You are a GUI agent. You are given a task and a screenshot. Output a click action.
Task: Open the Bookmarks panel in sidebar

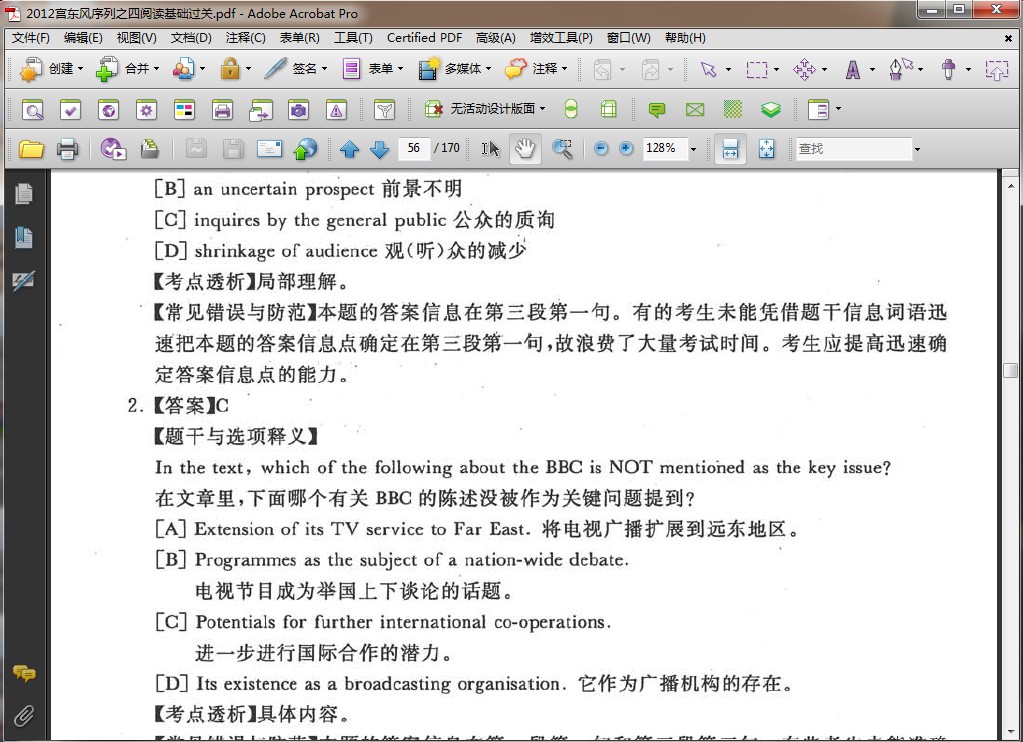24,237
